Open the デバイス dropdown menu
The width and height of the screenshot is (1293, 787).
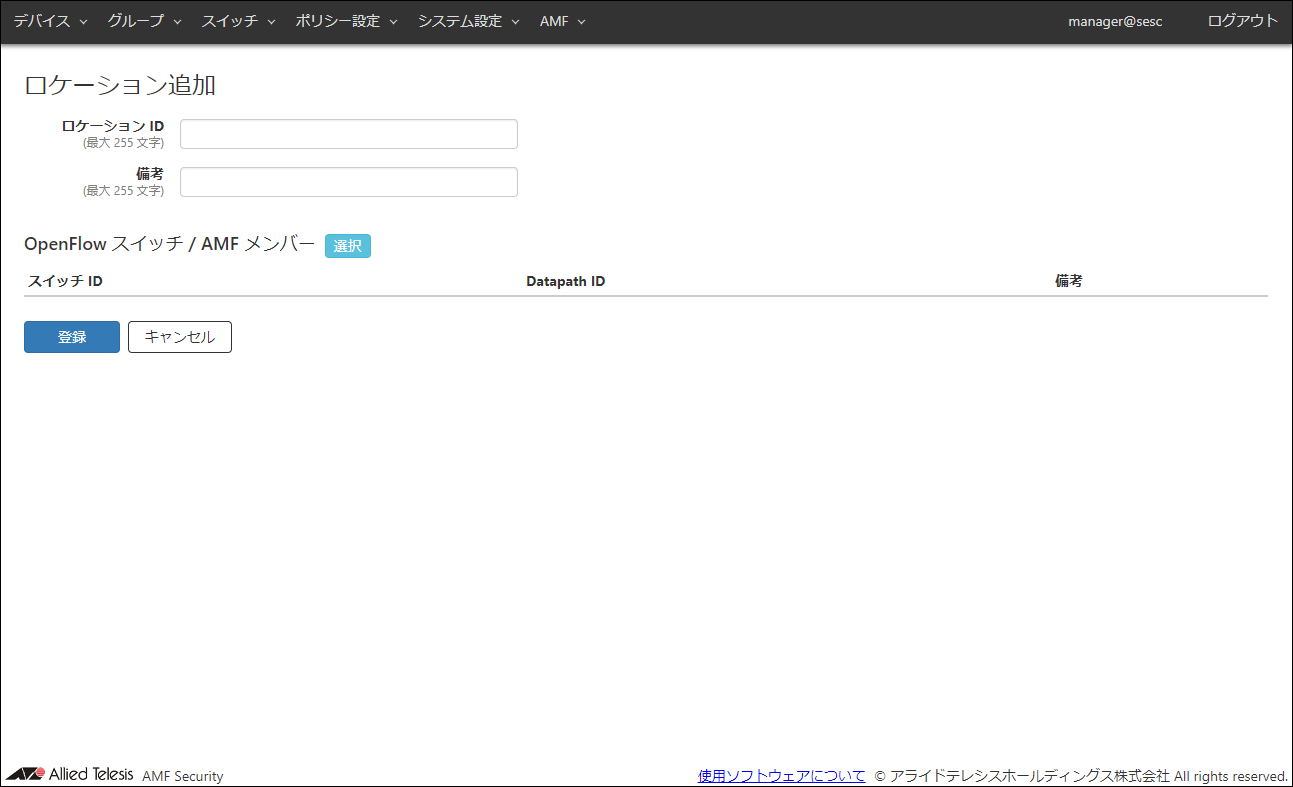coord(50,21)
